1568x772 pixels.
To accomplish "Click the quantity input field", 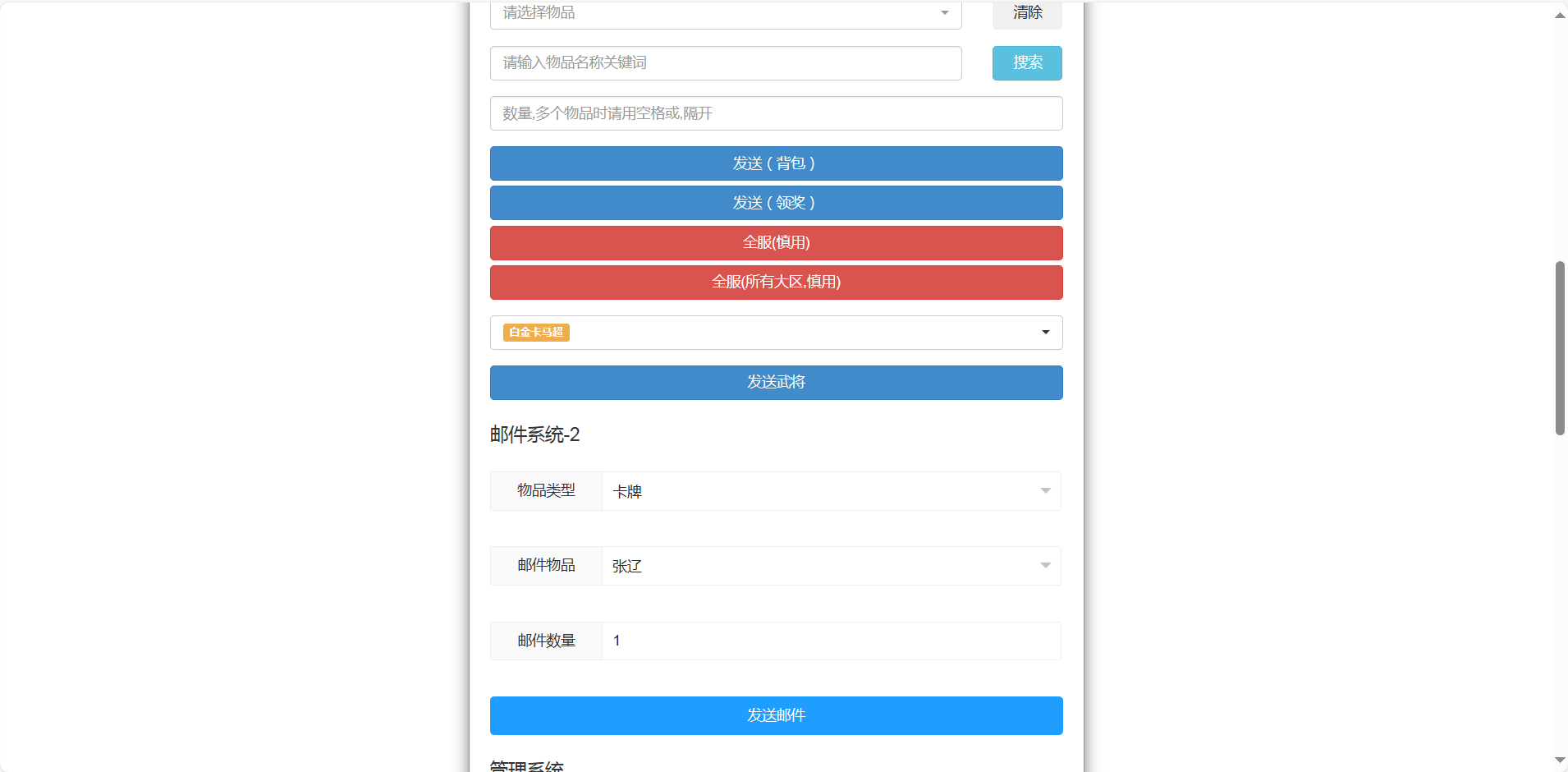I will click(x=776, y=113).
